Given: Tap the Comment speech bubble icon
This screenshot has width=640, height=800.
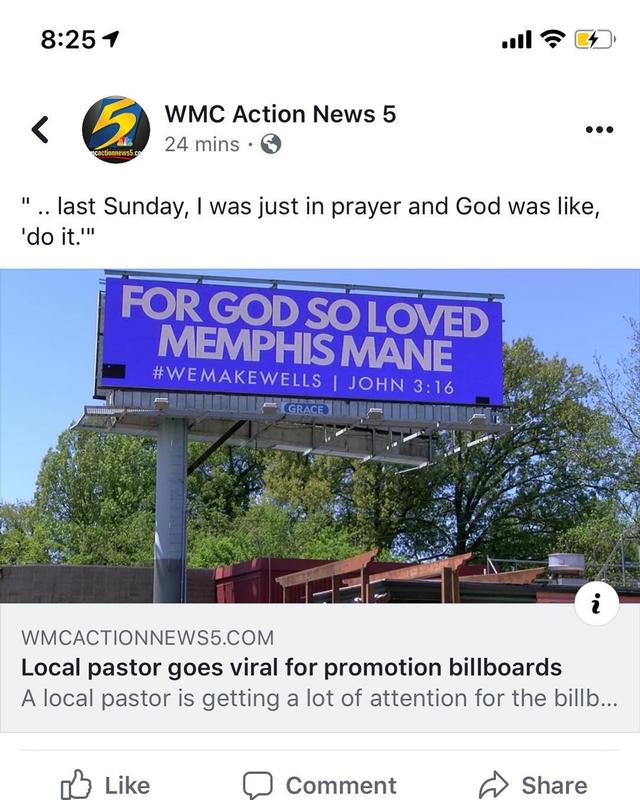Looking at the screenshot, I should pos(258,785).
